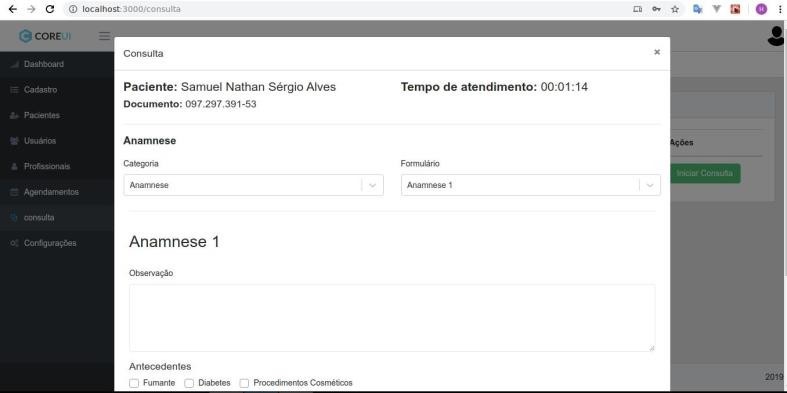Open the user avatar menu
Viewport: 787px width, 393px height.
(x=776, y=36)
